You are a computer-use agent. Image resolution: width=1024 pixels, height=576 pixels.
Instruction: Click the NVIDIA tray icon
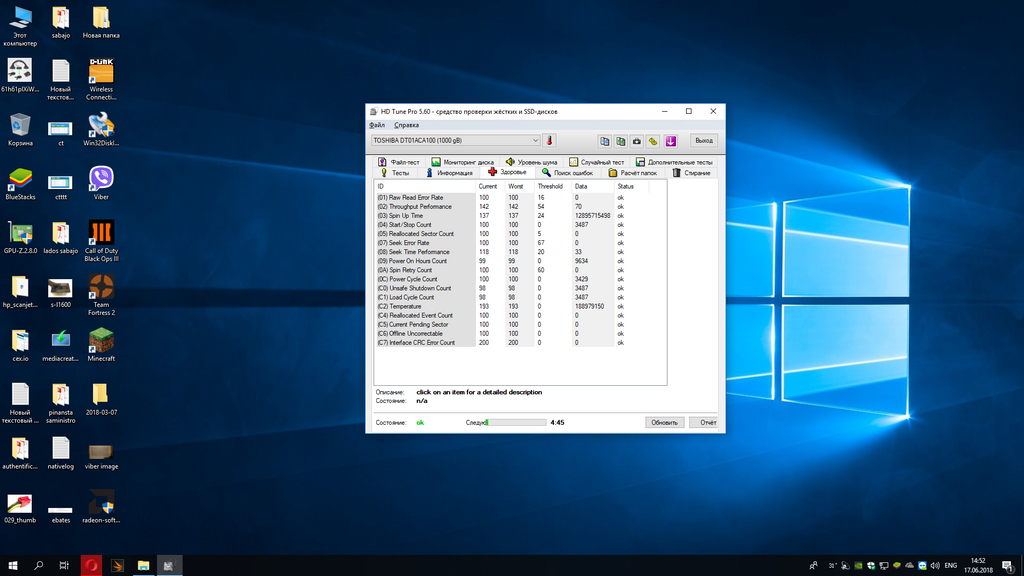point(858,566)
